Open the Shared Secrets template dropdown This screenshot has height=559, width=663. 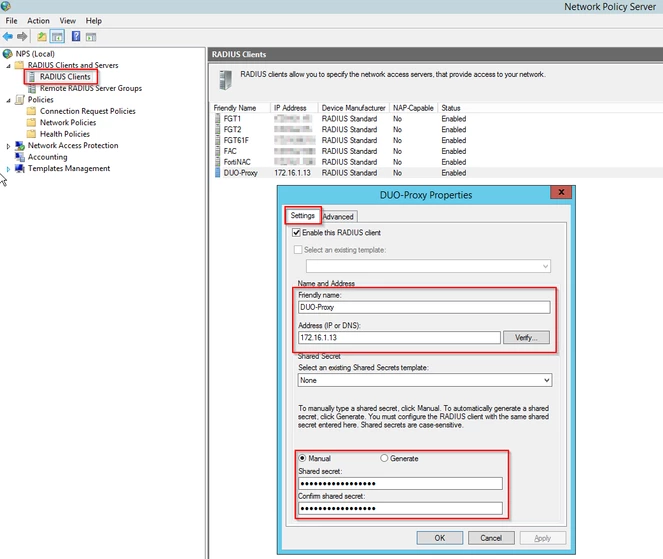pos(425,380)
